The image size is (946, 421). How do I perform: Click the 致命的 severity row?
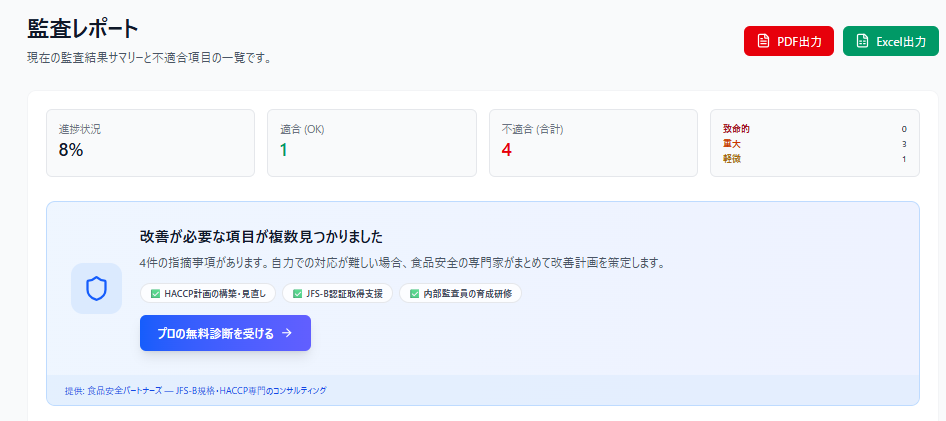[814, 129]
